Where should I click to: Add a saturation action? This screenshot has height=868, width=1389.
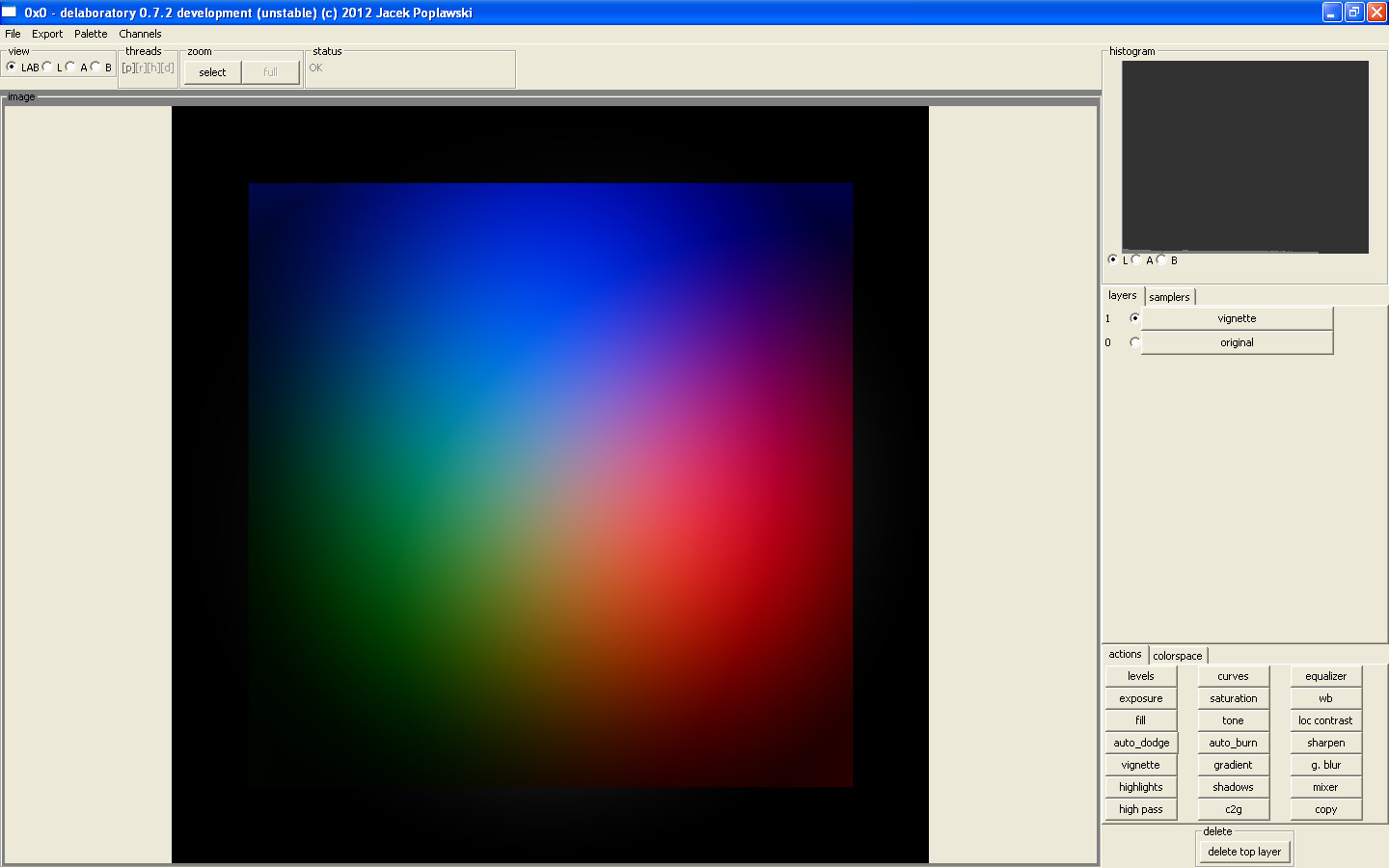(x=1233, y=698)
